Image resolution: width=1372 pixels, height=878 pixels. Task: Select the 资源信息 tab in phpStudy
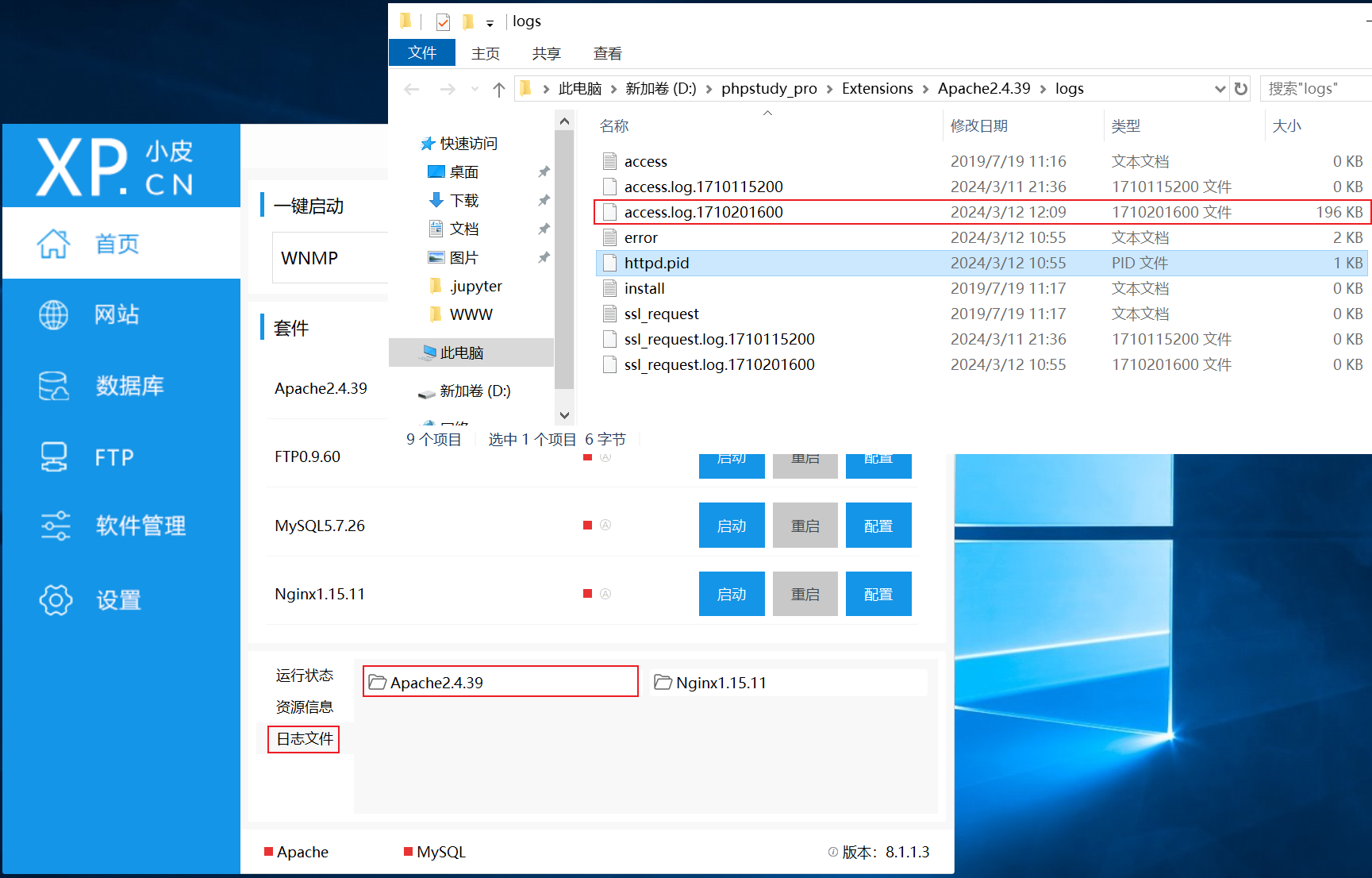[305, 707]
